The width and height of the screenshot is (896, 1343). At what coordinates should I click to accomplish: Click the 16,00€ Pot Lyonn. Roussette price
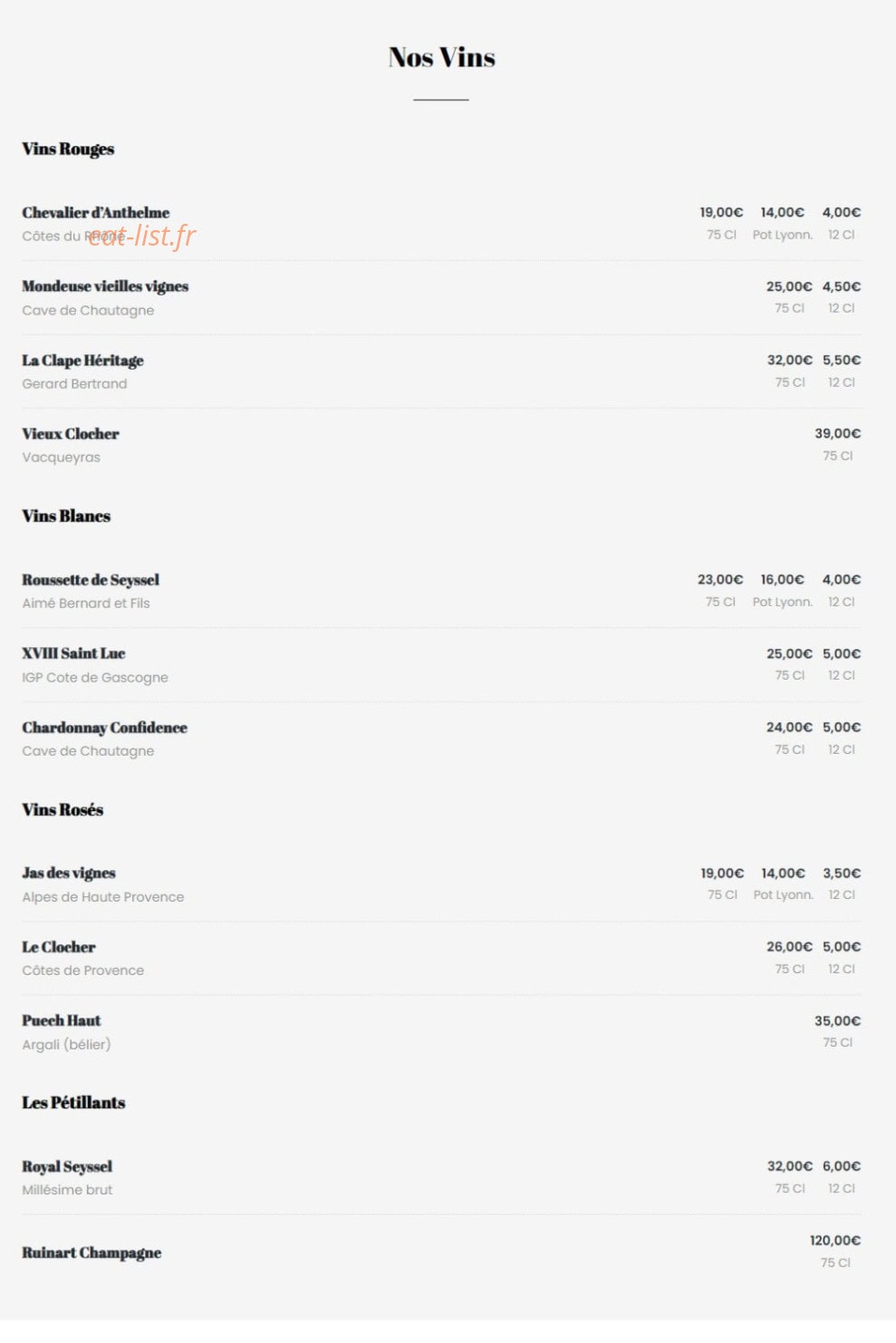tap(782, 579)
